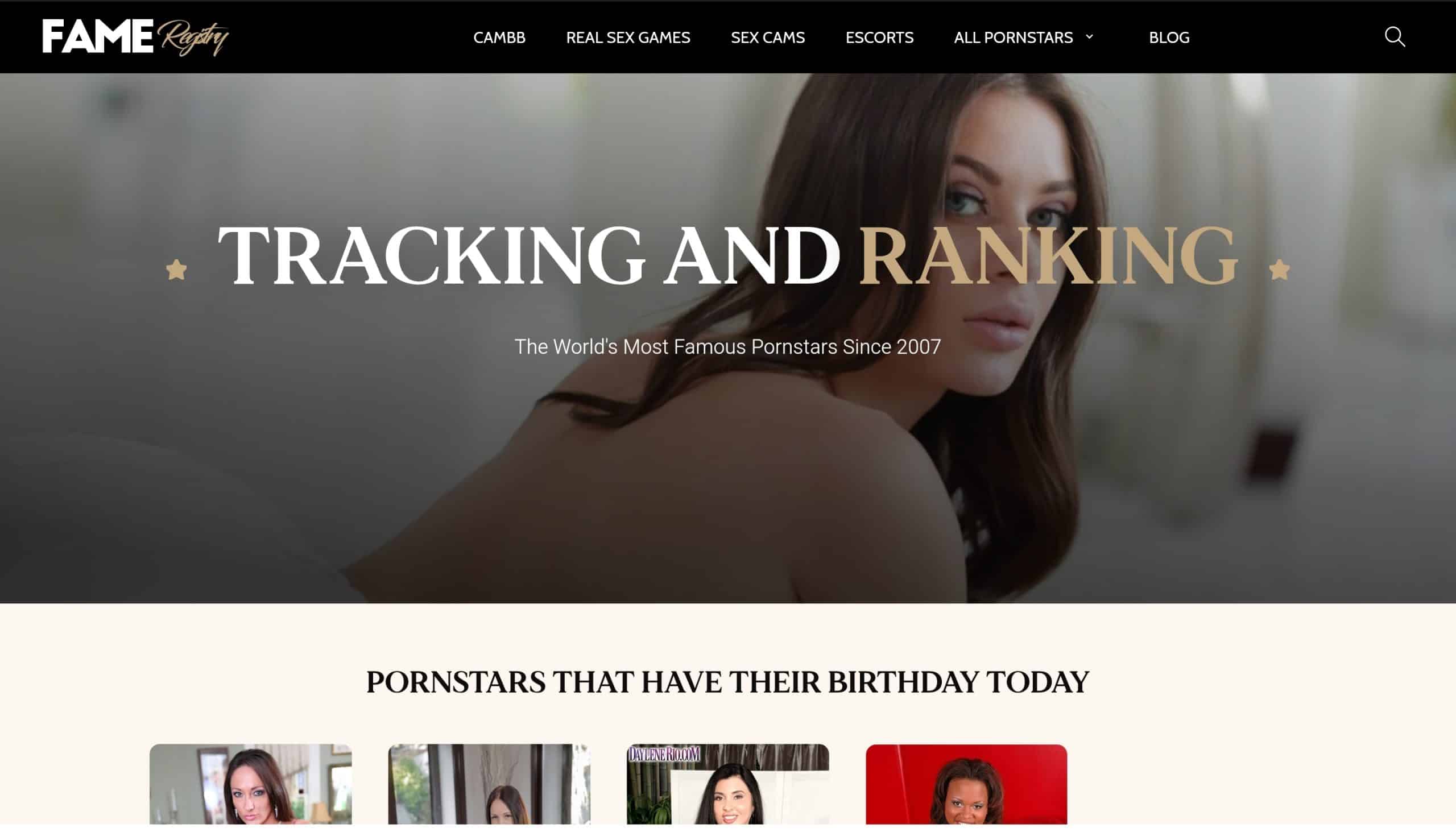Open the thumbnail watermarked DayleneRio.com
Screen dimensions: 1456x832
tap(727, 784)
